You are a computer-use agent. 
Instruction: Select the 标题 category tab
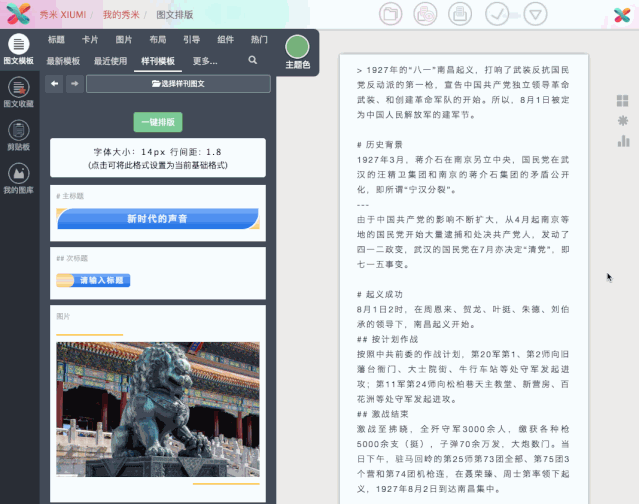tap(56, 40)
